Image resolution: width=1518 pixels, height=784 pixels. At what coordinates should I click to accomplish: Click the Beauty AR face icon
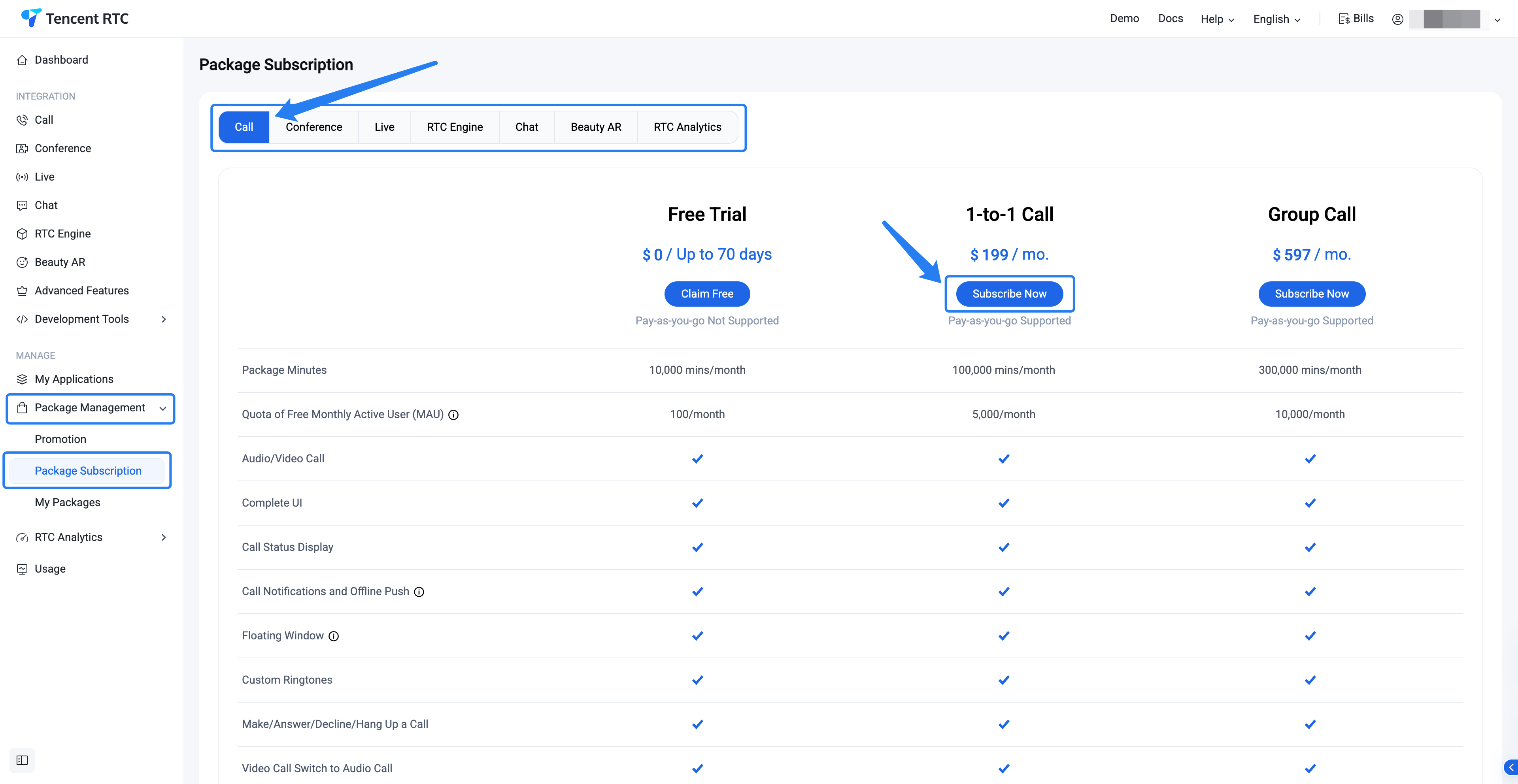point(22,262)
